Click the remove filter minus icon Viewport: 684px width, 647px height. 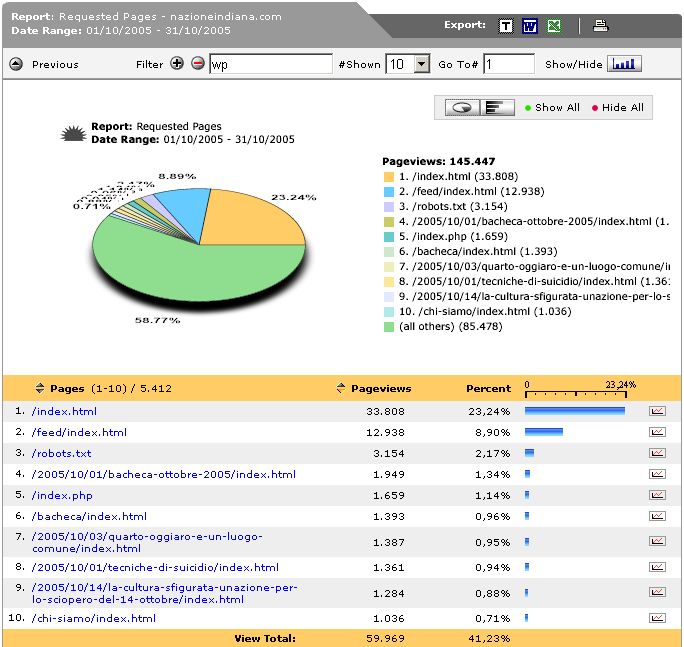(197, 64)
